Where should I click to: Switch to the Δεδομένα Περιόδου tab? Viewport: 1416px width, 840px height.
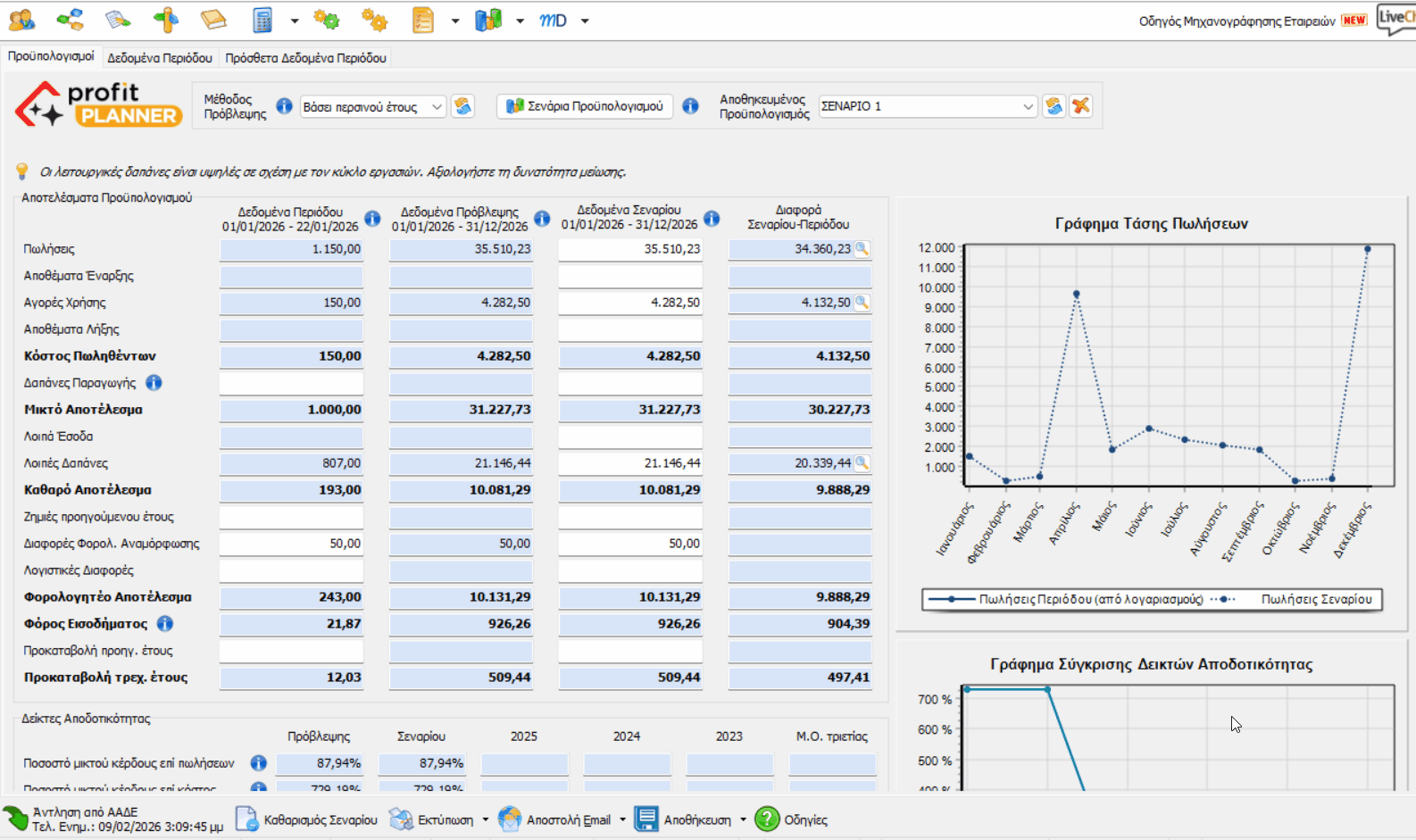coord(160,58)
